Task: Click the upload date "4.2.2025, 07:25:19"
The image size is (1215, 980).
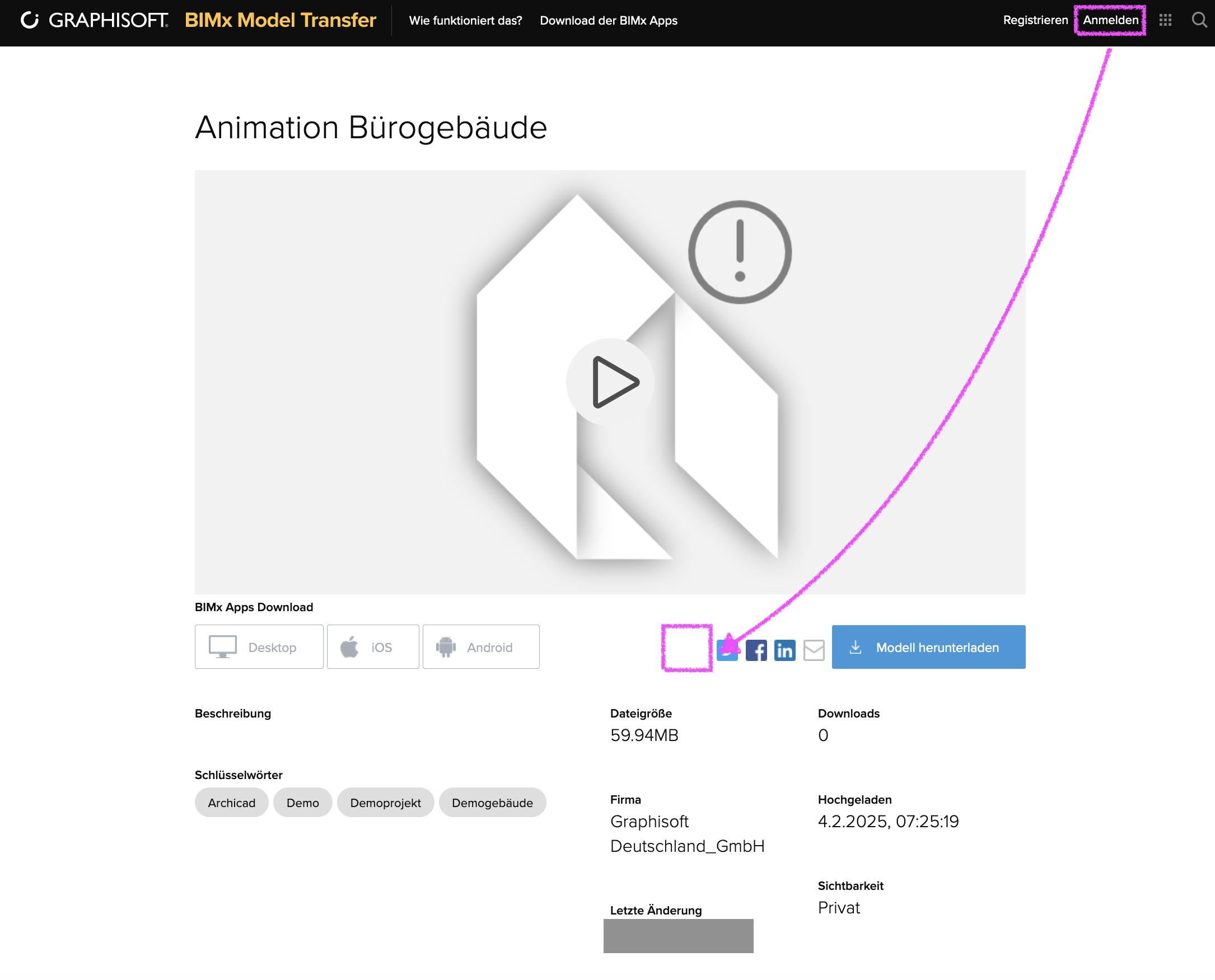Action: click(888, 822)
